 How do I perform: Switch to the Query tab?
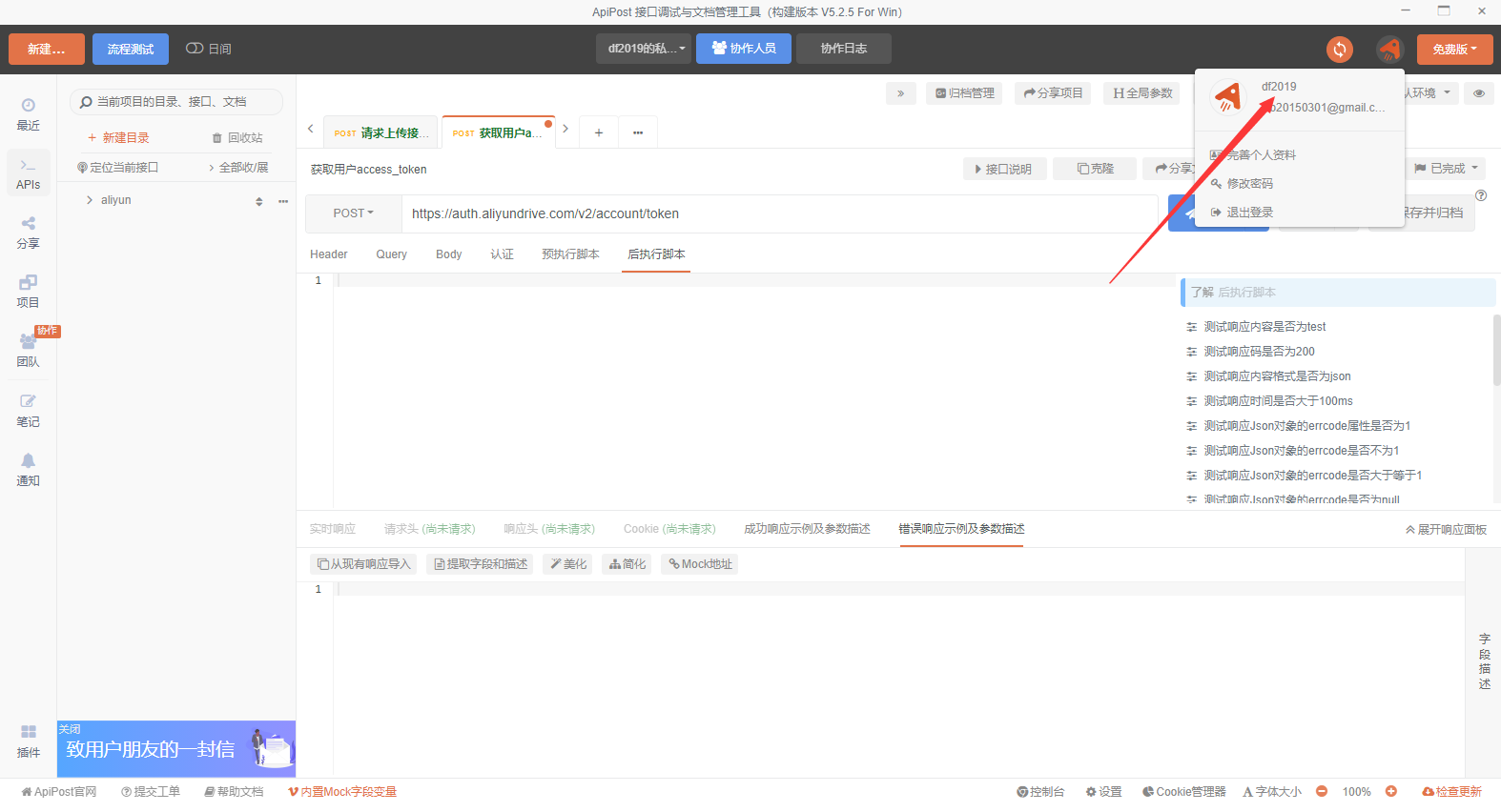pyautogui.click(x=392, y=254)
